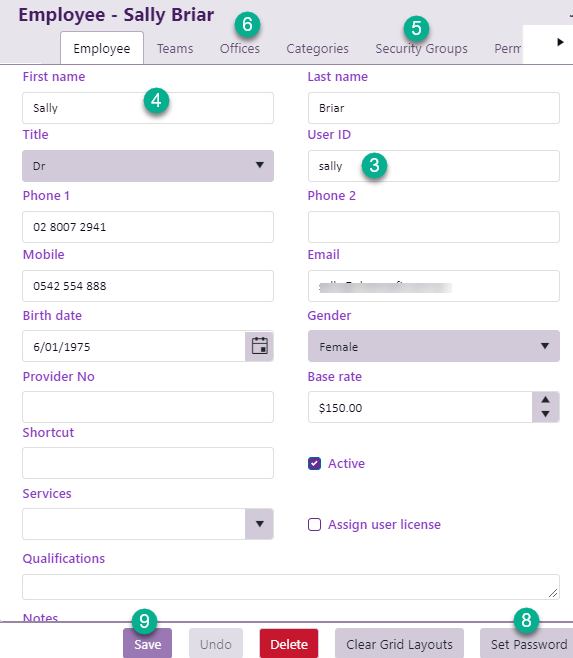Click the red Delete button
The width and height of the screenshot is (573, 658).
[289, 644]
